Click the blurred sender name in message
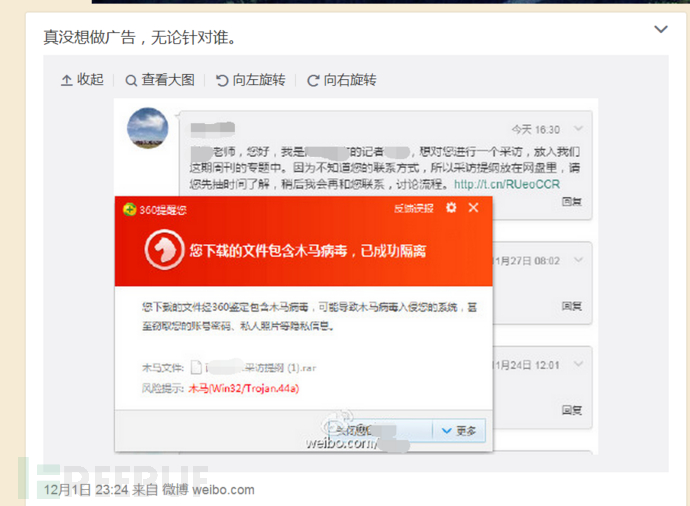690x506 pixels. [x=213, y=128]
